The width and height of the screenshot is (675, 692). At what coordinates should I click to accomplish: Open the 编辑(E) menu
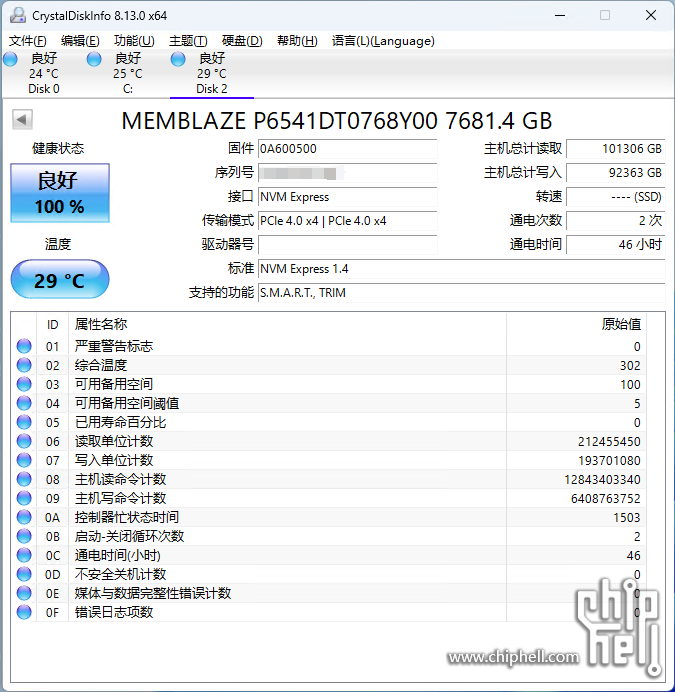pos(80,41)
